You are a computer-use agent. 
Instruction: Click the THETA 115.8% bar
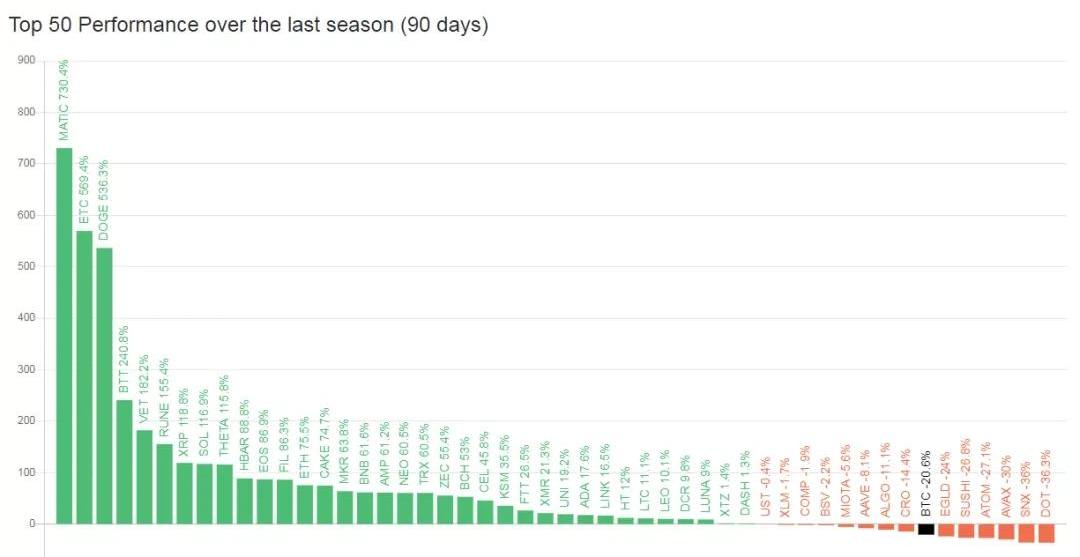[x=224, y=494]
